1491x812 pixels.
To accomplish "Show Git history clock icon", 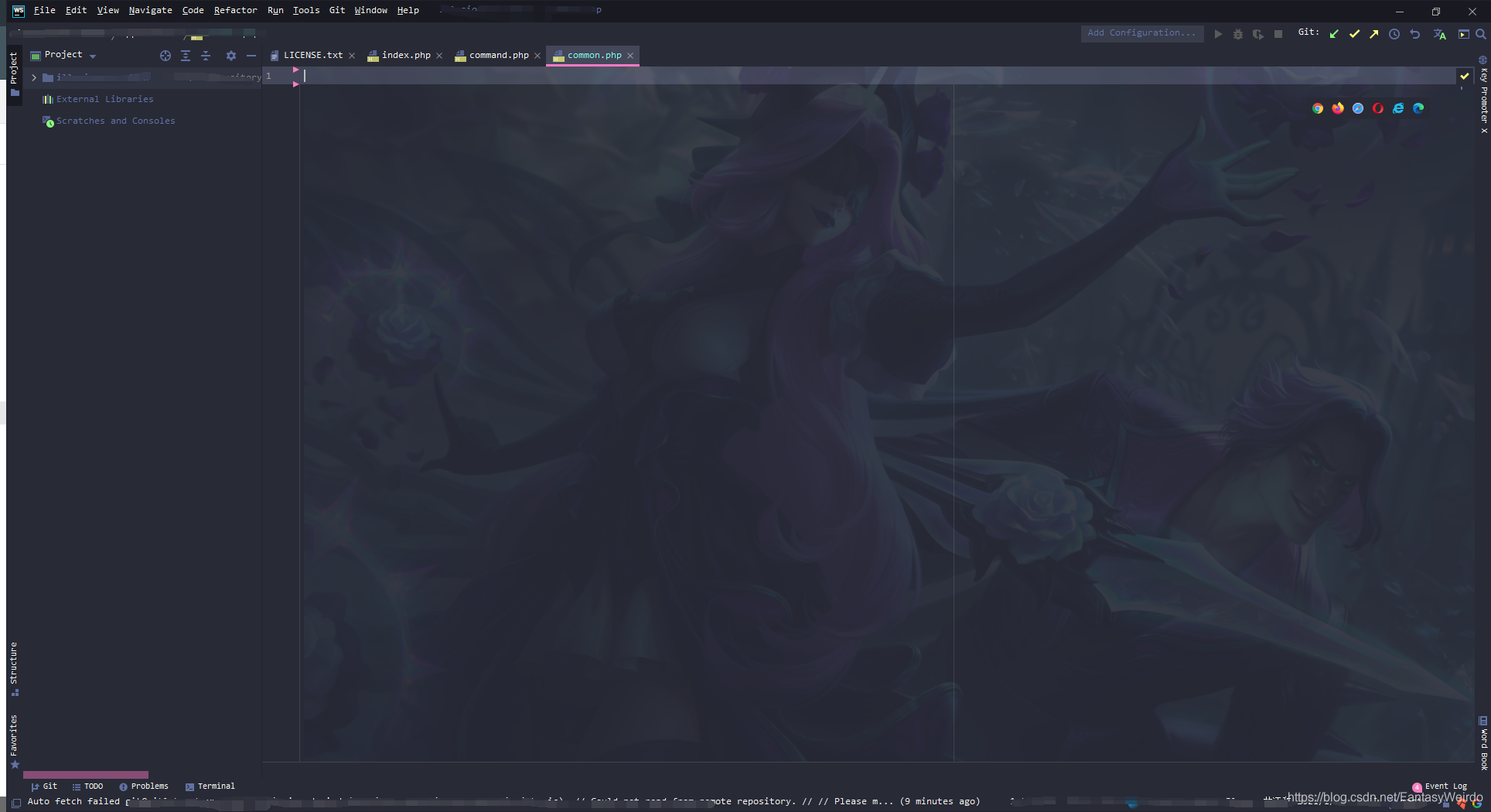I will click(1394, 34).
